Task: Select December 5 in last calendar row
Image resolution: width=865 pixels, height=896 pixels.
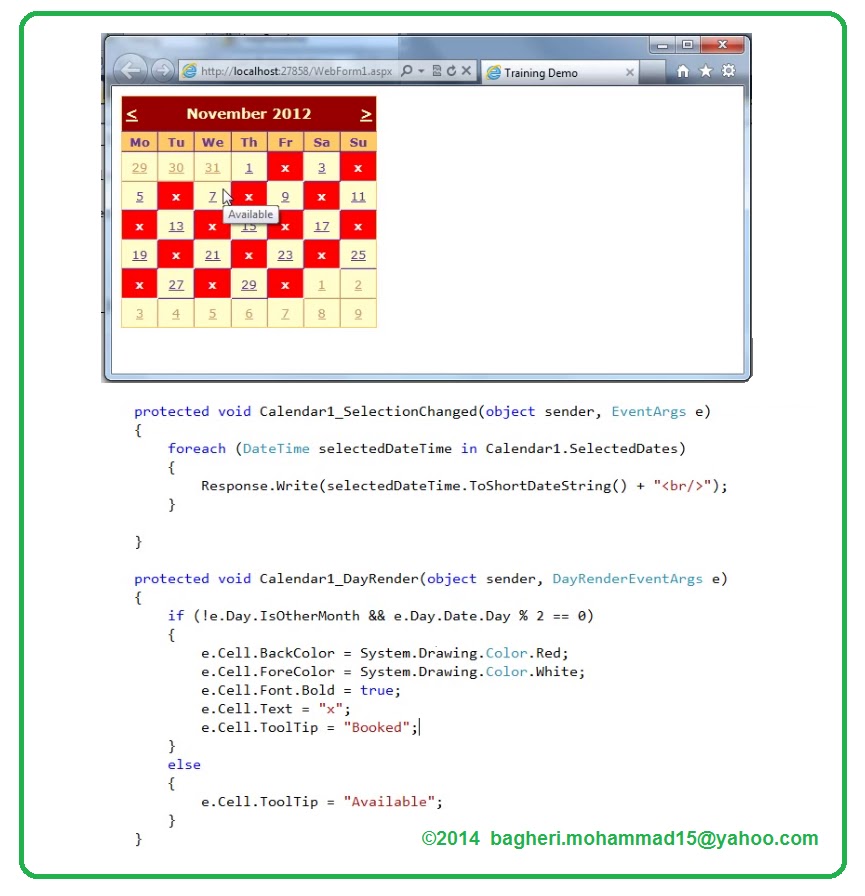Action: (x=213, y=314)
